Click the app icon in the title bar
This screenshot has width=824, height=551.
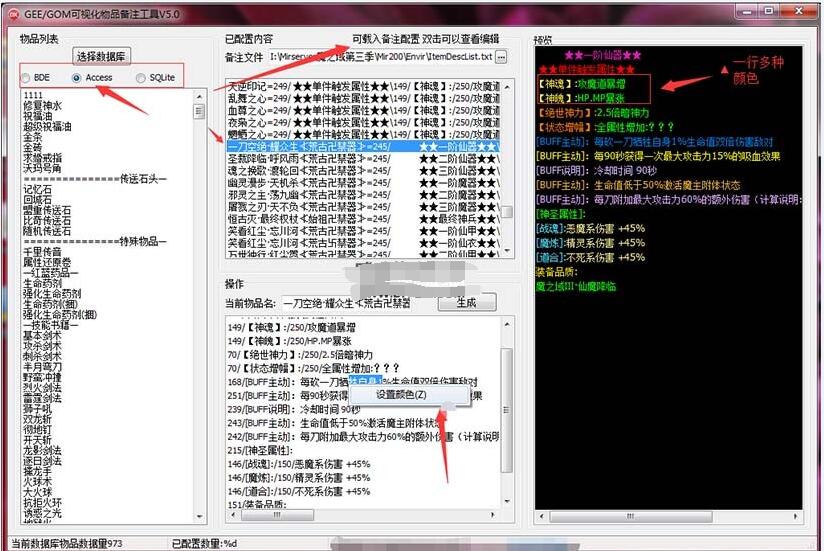tap(13, 10)
